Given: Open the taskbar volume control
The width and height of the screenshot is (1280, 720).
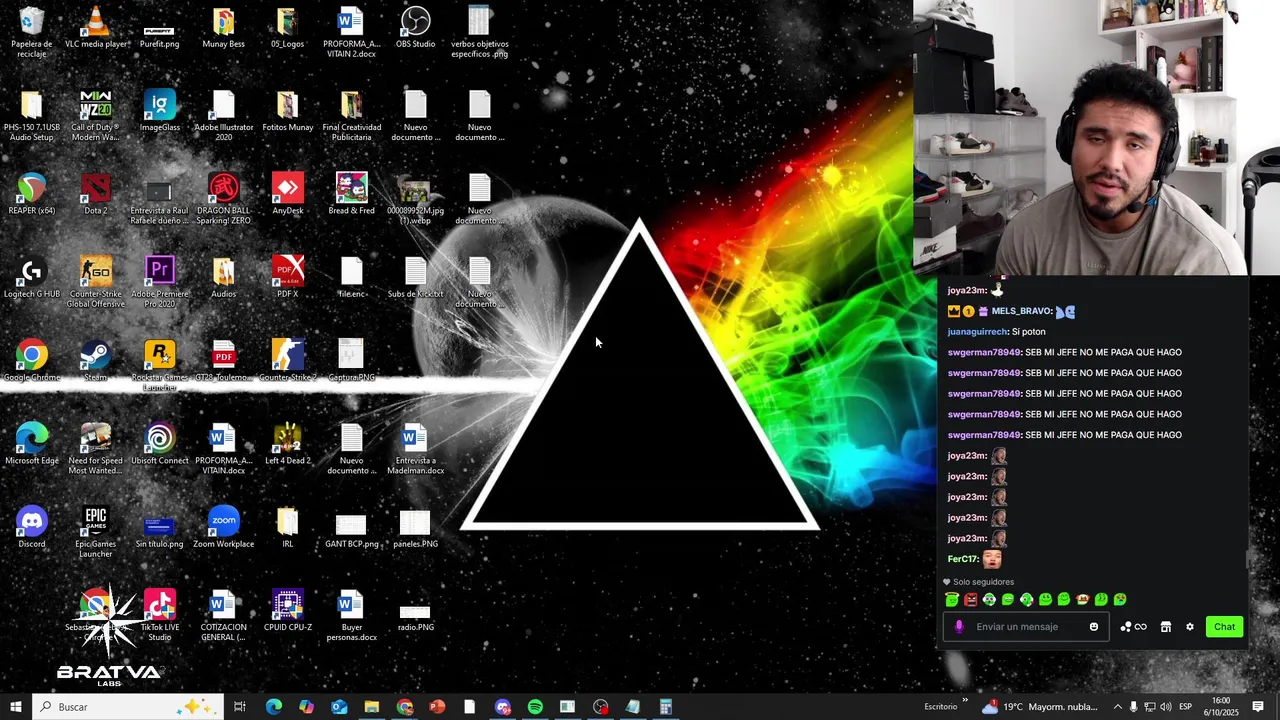Looking at the screenshot, I should point(1165,707).
